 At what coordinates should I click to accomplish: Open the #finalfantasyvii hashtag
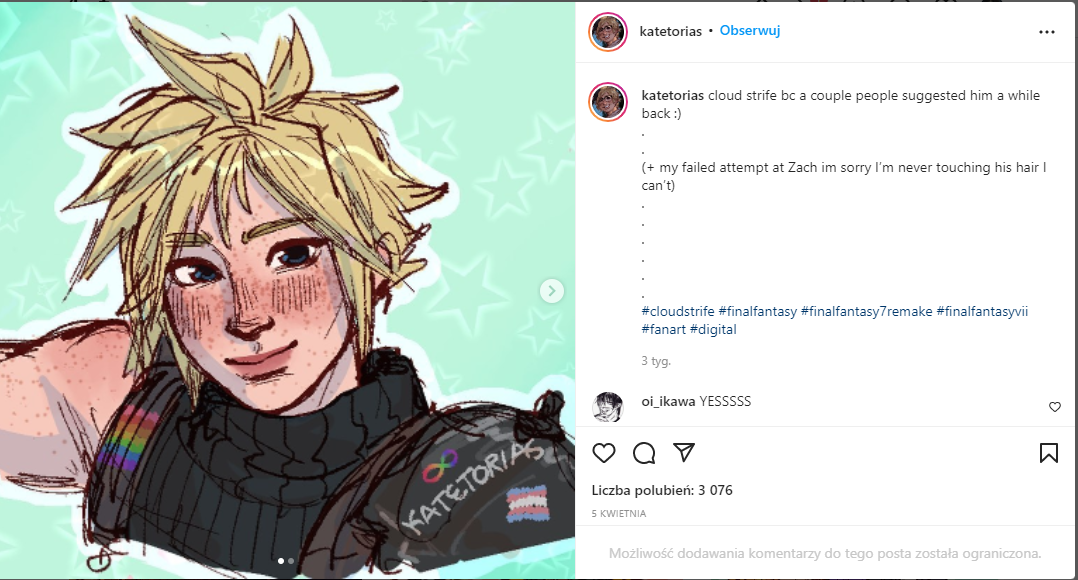point(982,311)
